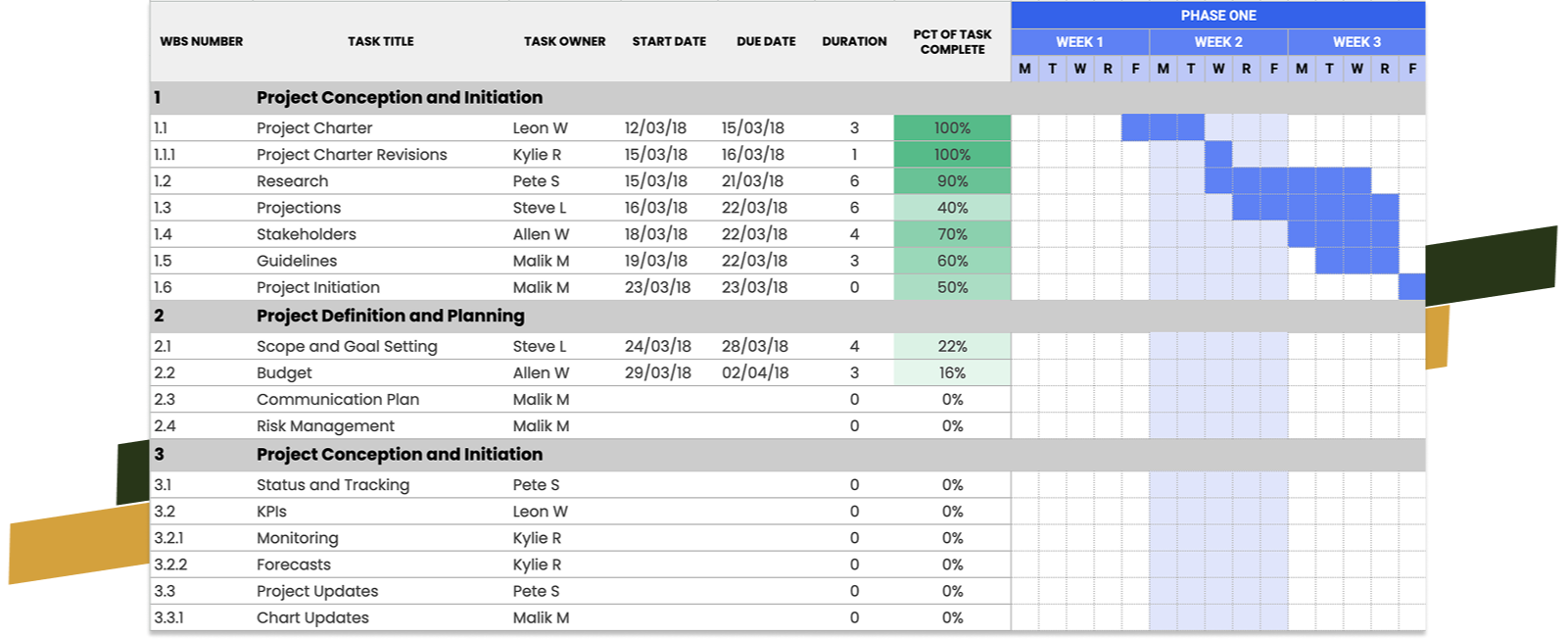1568x639 pixels.
Task: Click the 100% completion cell for Project Charter
Action: pos(952,128)
